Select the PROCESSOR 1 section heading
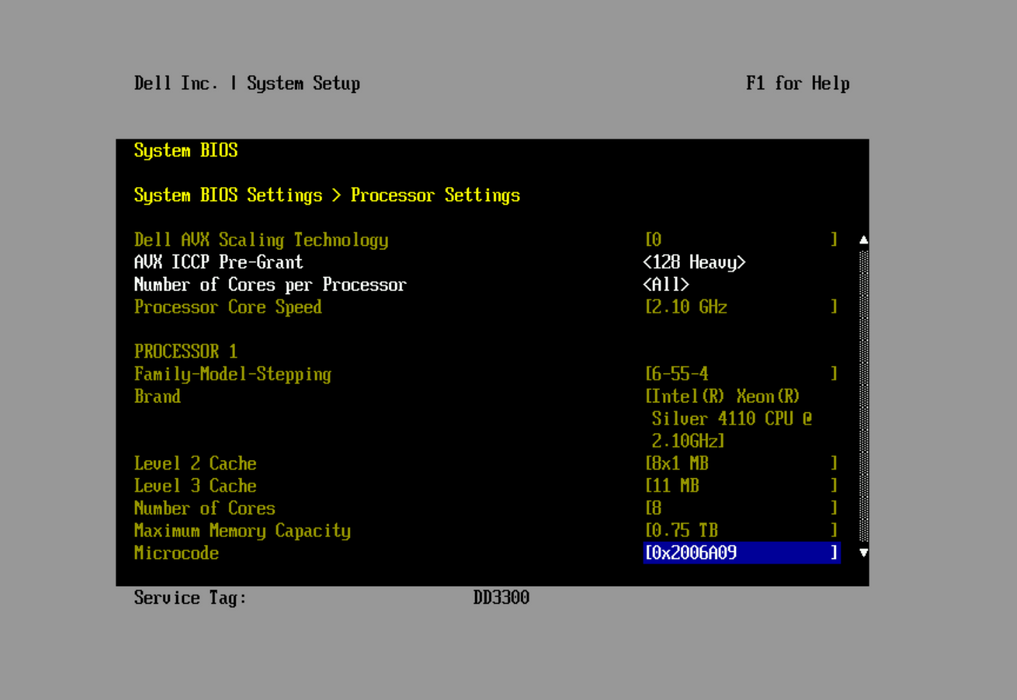This screenshot has width=1017, height=700. pos(186,352)
